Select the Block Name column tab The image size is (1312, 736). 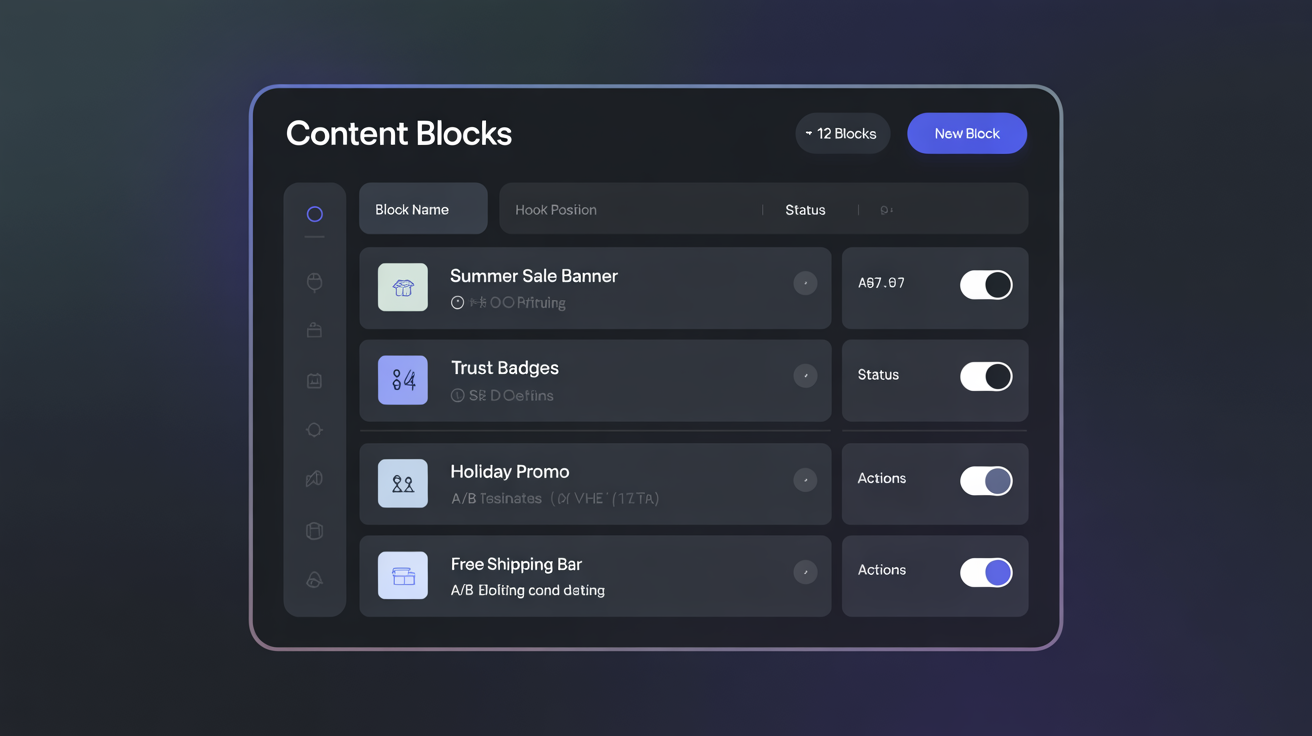(423, 209)
